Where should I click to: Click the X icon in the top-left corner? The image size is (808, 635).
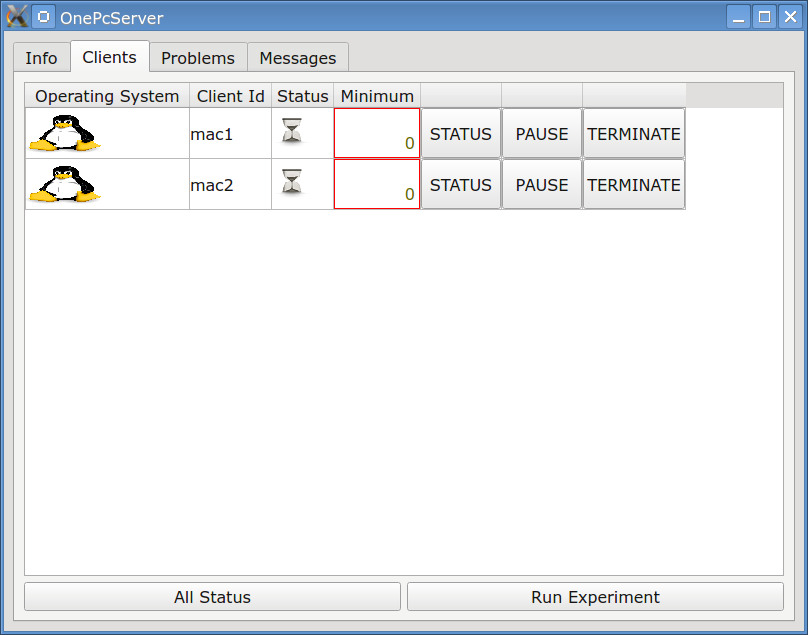[15, 16]
